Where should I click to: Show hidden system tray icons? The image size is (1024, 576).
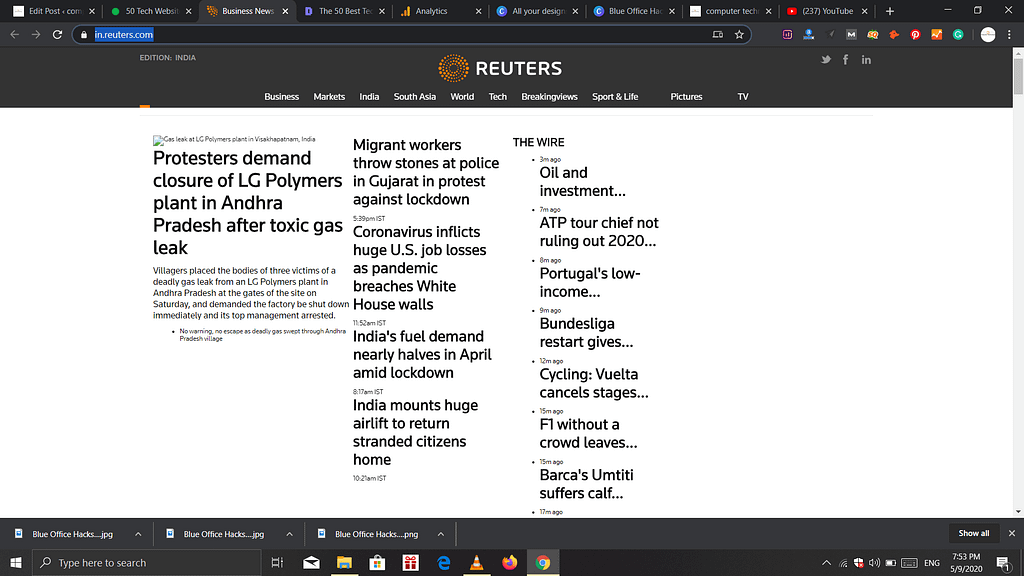[826, 562]
